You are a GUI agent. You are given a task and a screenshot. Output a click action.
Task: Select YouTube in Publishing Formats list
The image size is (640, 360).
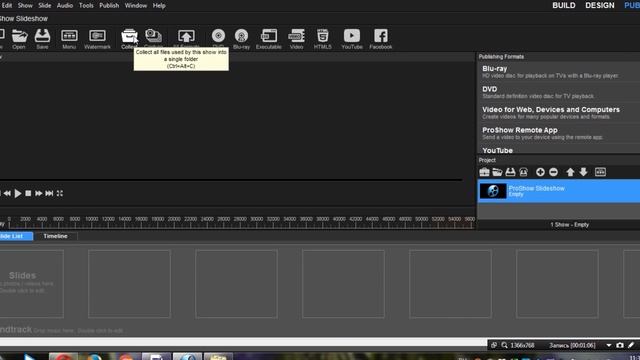point(558,150)
